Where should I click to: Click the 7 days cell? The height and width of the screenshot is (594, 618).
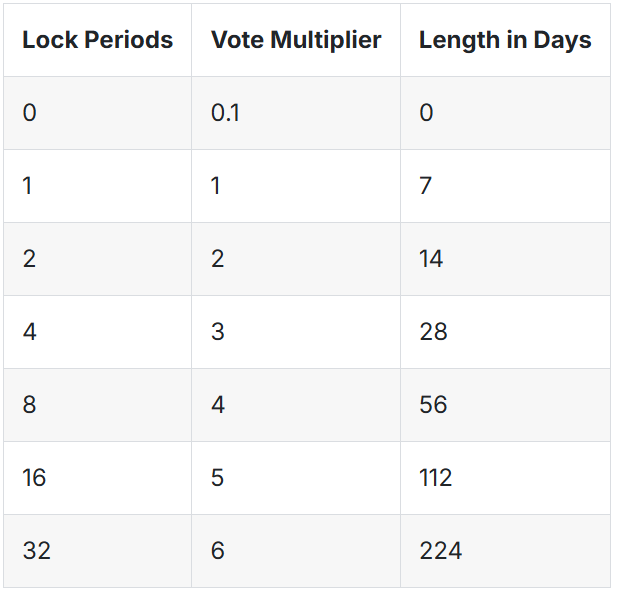[x=505, y=186]
